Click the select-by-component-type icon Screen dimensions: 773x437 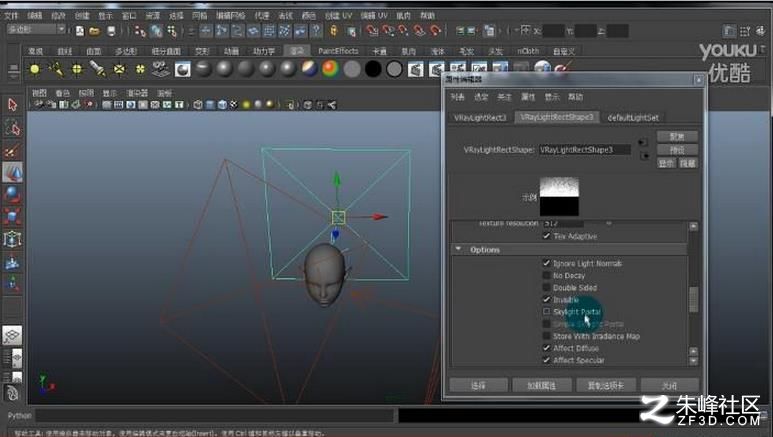click(x=172, y=31)
